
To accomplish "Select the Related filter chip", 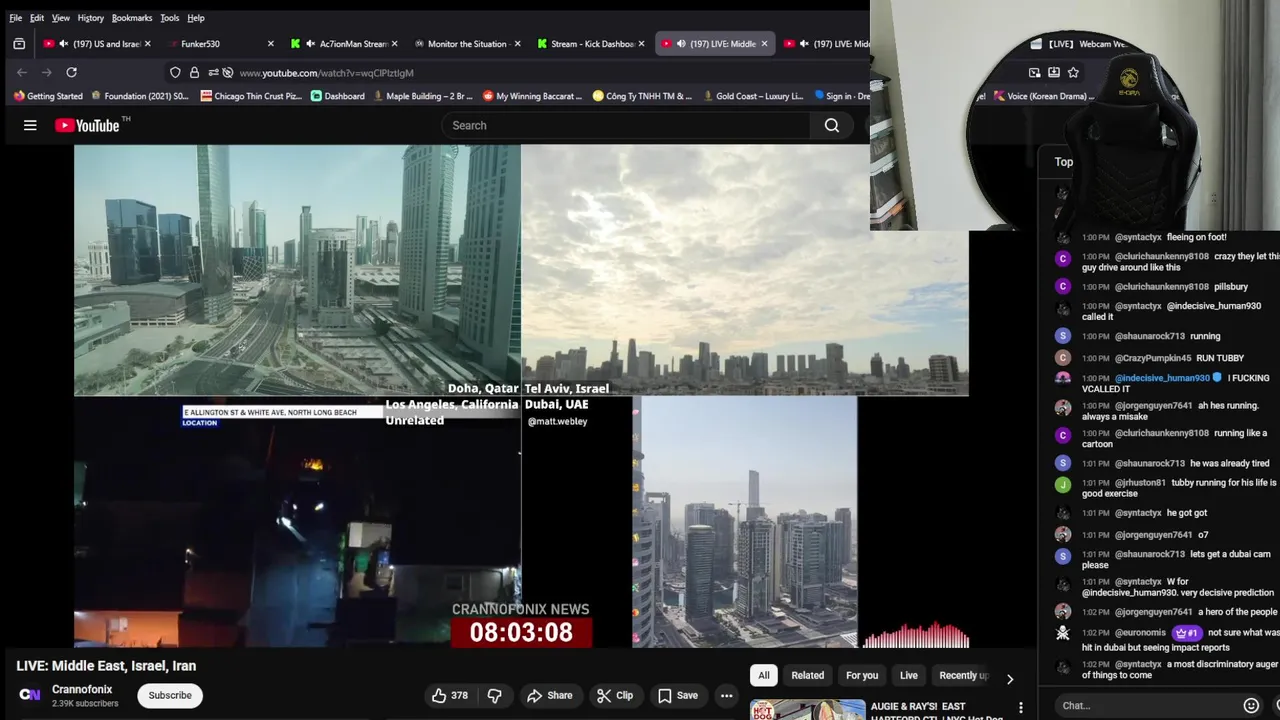I will [x=808, y=675].
